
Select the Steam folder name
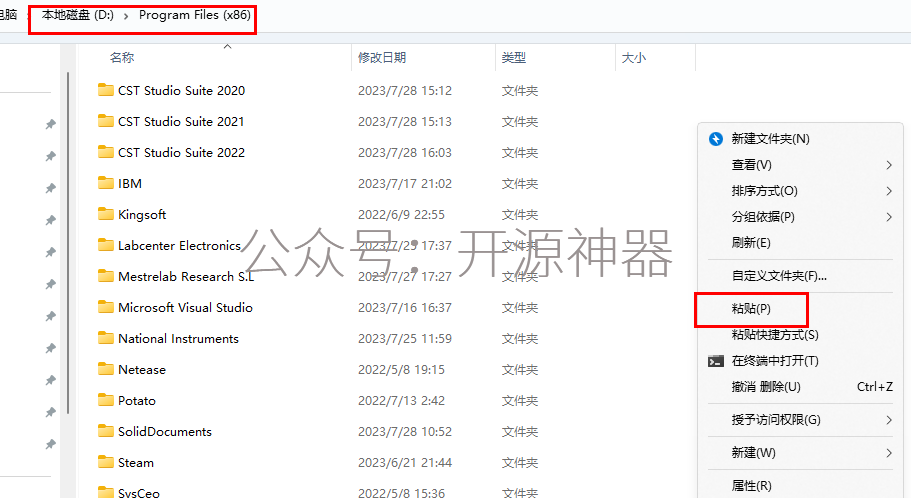pos(136,463)
